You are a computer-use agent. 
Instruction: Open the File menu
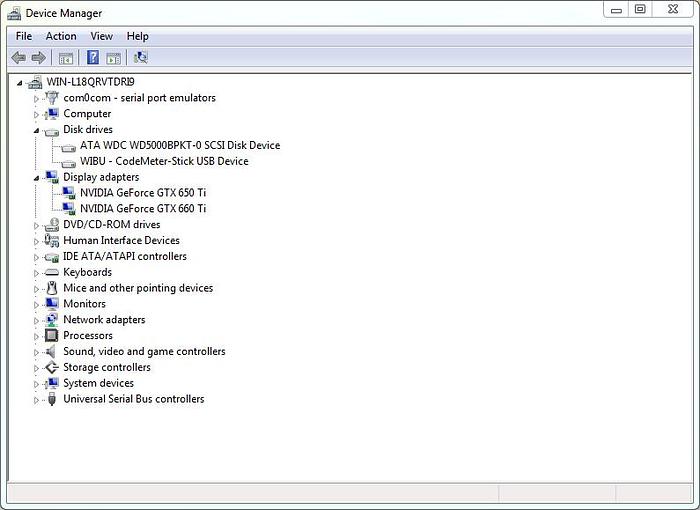pyautogui.click(x=24, y=36)
